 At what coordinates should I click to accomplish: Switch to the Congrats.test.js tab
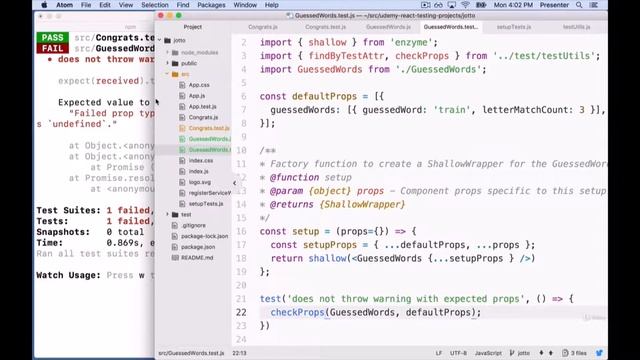[325, 27]
